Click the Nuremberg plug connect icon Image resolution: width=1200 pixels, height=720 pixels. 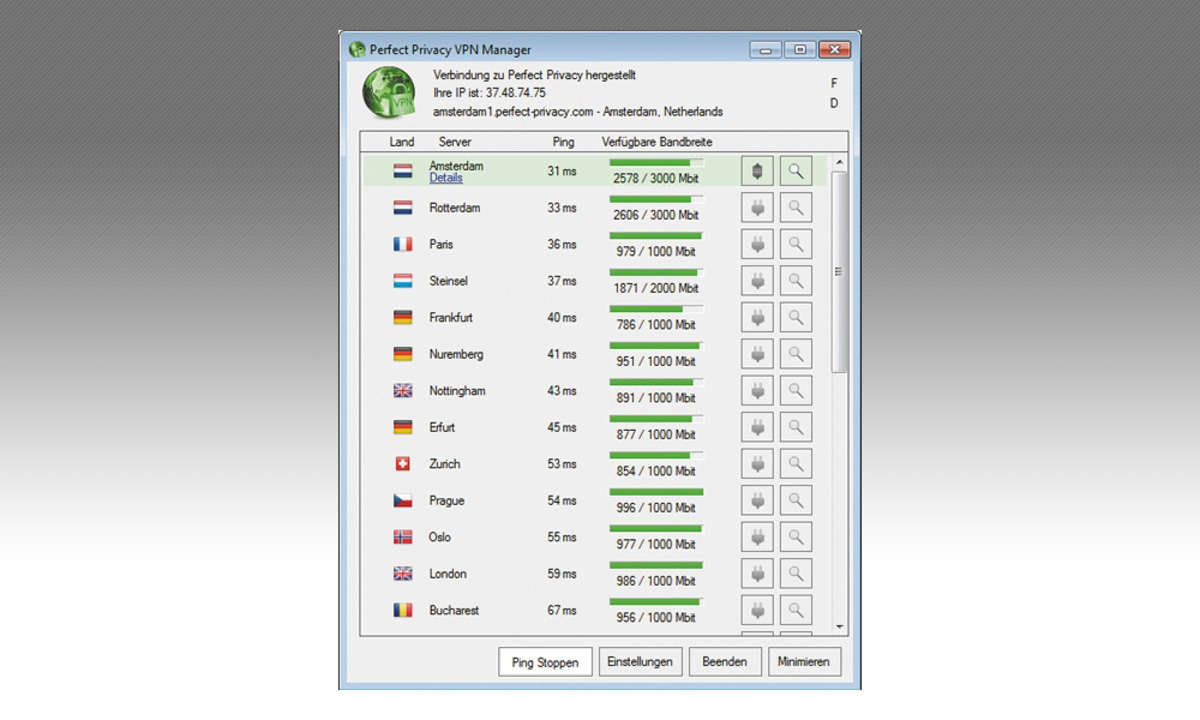click(757, 354)
